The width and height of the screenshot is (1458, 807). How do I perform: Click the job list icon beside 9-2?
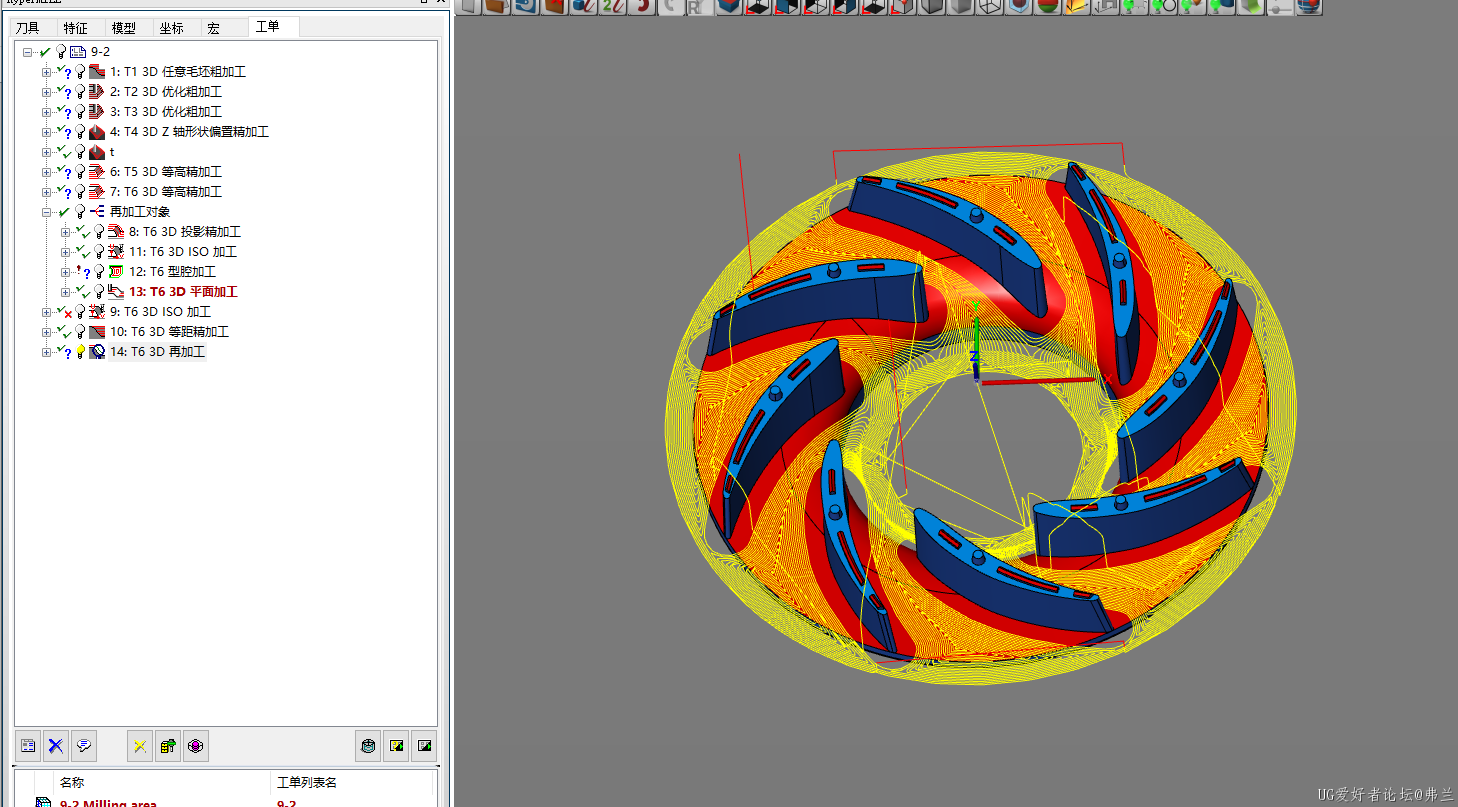(78, 52)
